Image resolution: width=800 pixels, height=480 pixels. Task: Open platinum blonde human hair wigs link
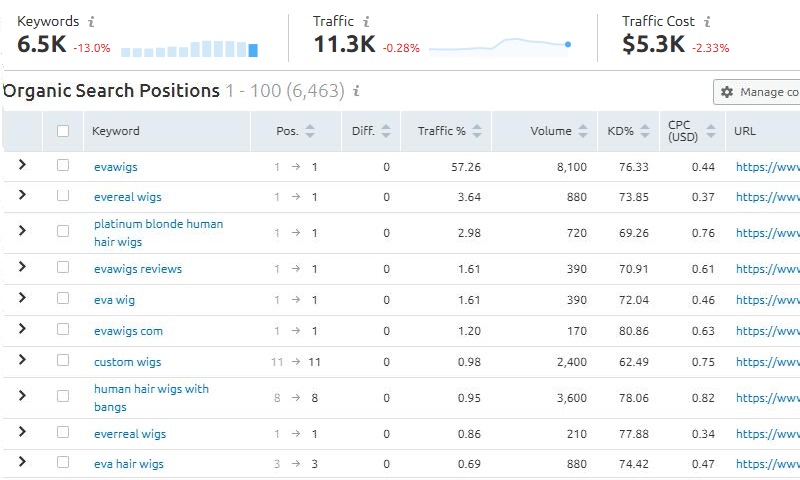coord(159,233)
